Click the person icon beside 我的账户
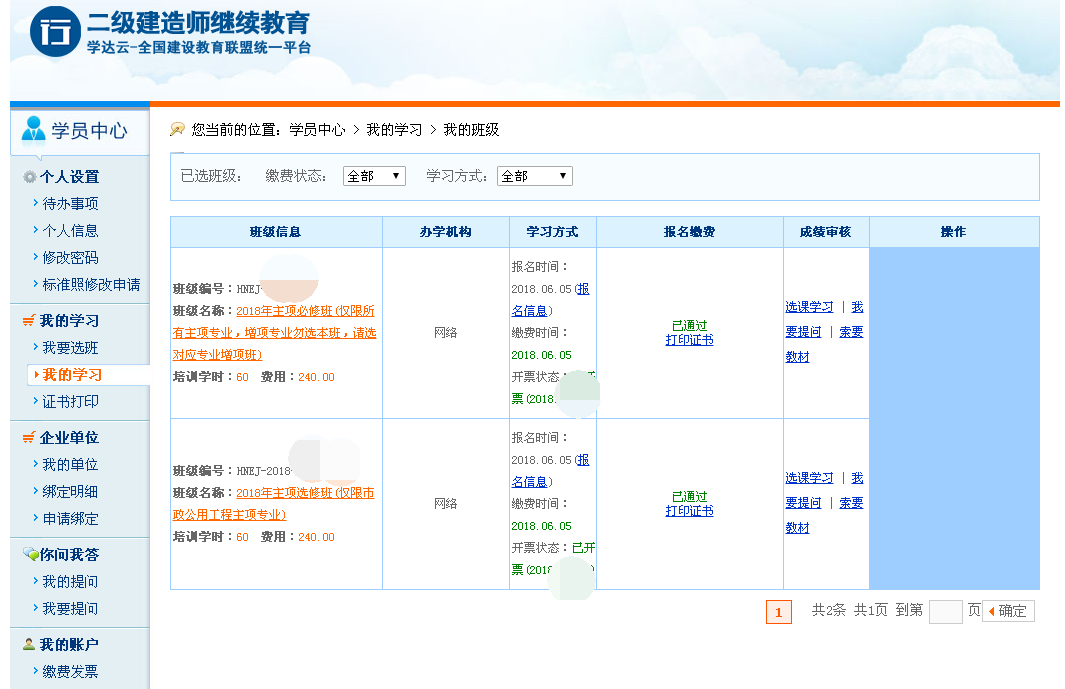The width and height of the screenshot is (1065, 689). click(29, 645)
